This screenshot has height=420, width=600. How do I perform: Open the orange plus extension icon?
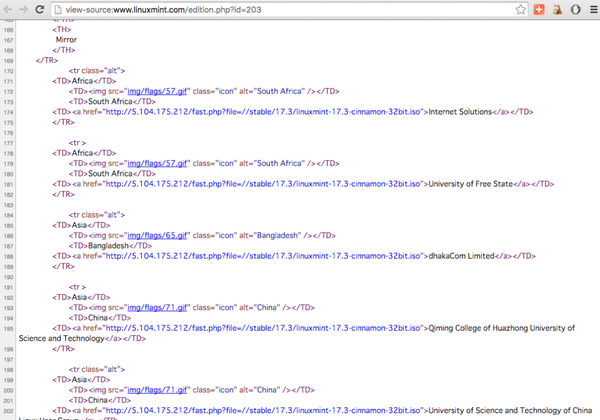(539, 8)
